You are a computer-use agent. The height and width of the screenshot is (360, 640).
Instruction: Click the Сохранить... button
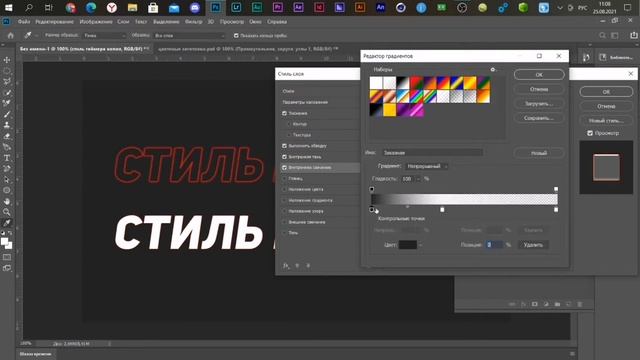pos(539,118)
